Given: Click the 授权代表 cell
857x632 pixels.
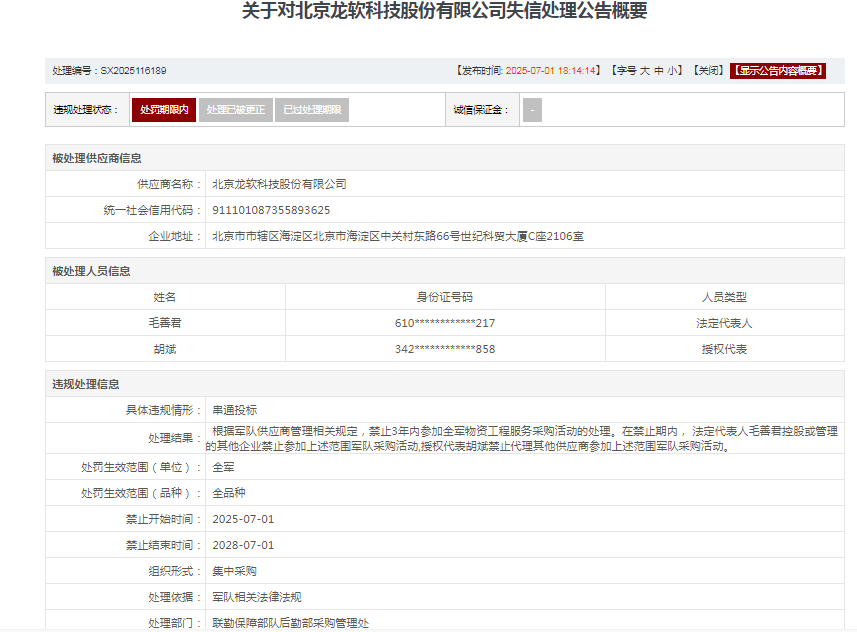Looking at the screenshot, I should tap(724, 349).
